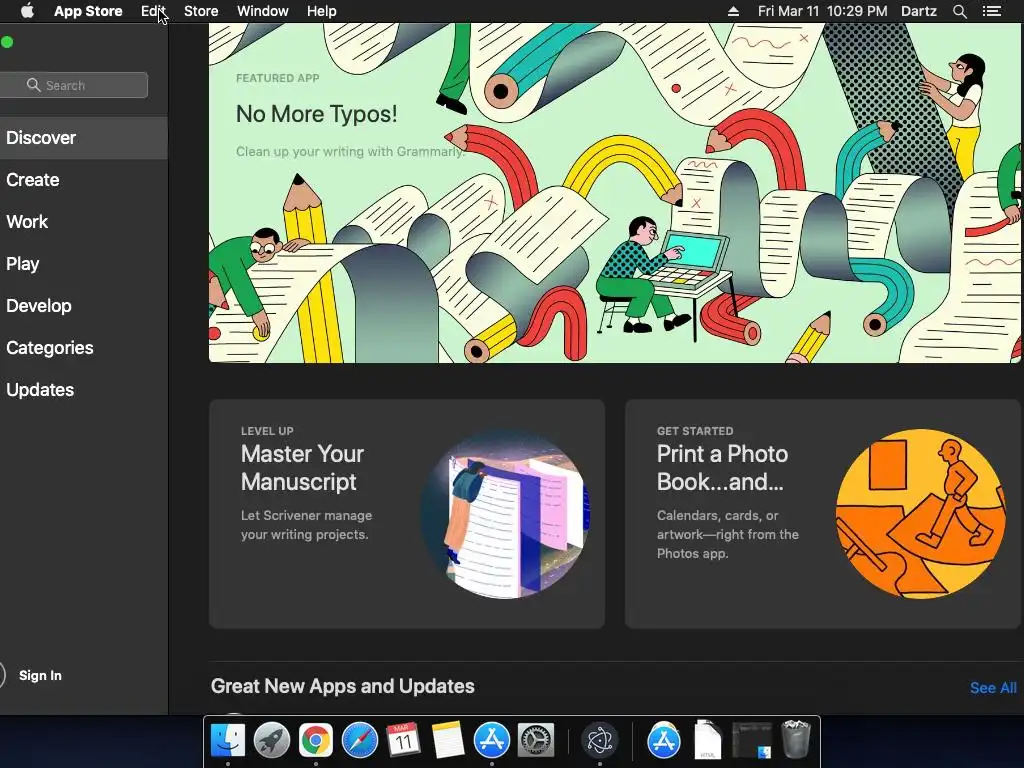Click the Dartz user name in the menu bar
The image size is (1024, 768).
coord(918,11)
